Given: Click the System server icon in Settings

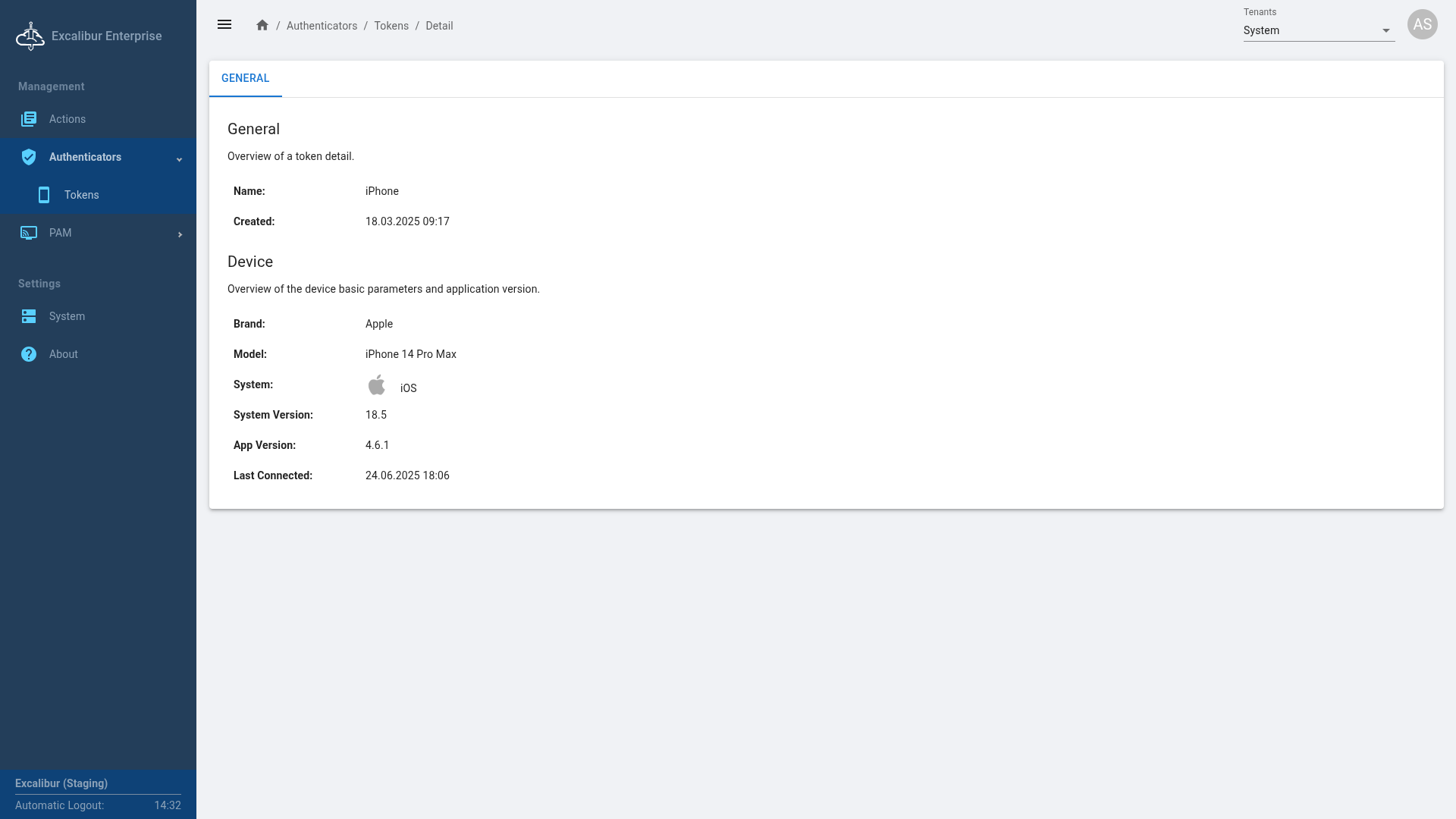Looking at the screenshot, I should [29, 316].
